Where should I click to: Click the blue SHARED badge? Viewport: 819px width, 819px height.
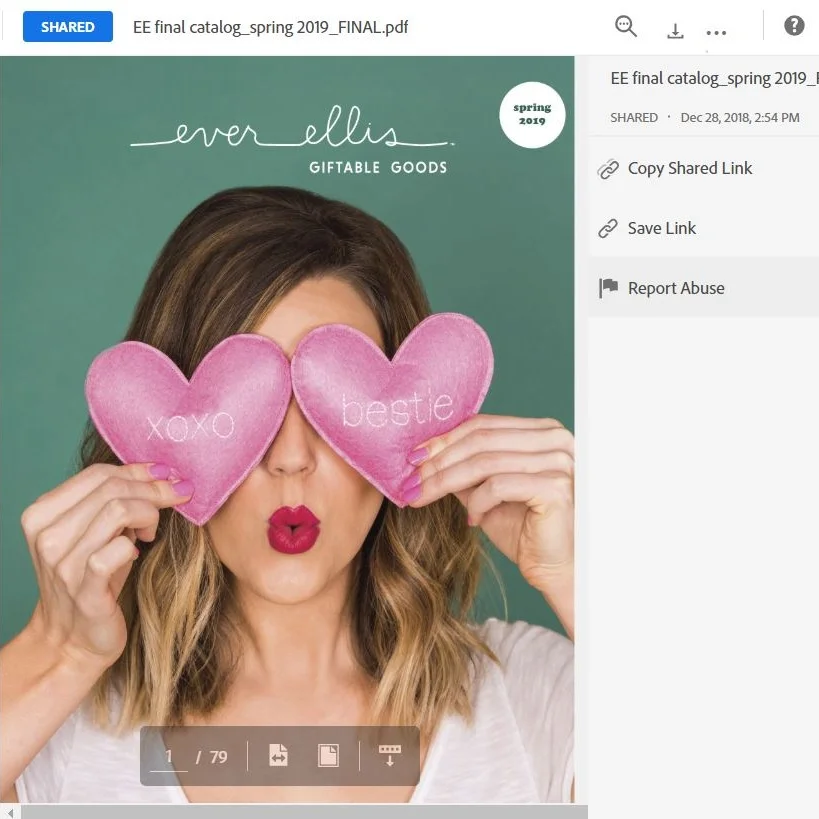[x=67, y=26]
